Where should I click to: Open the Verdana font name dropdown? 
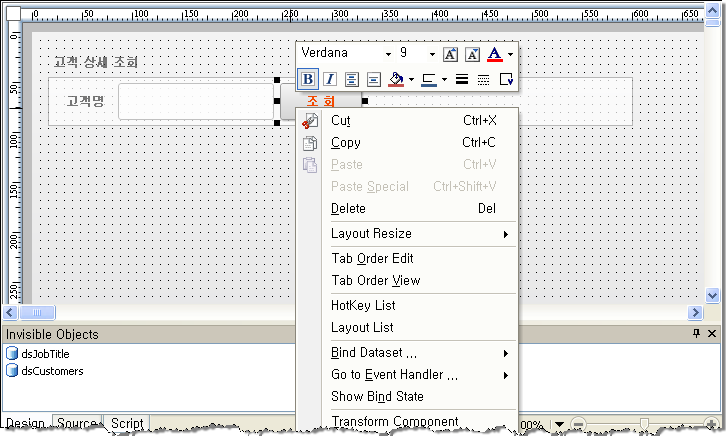pos(388,53)
